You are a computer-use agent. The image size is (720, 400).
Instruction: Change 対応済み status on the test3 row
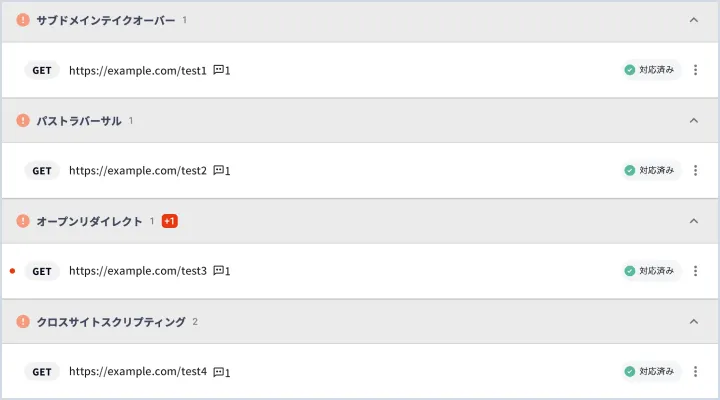click(651, 271)
